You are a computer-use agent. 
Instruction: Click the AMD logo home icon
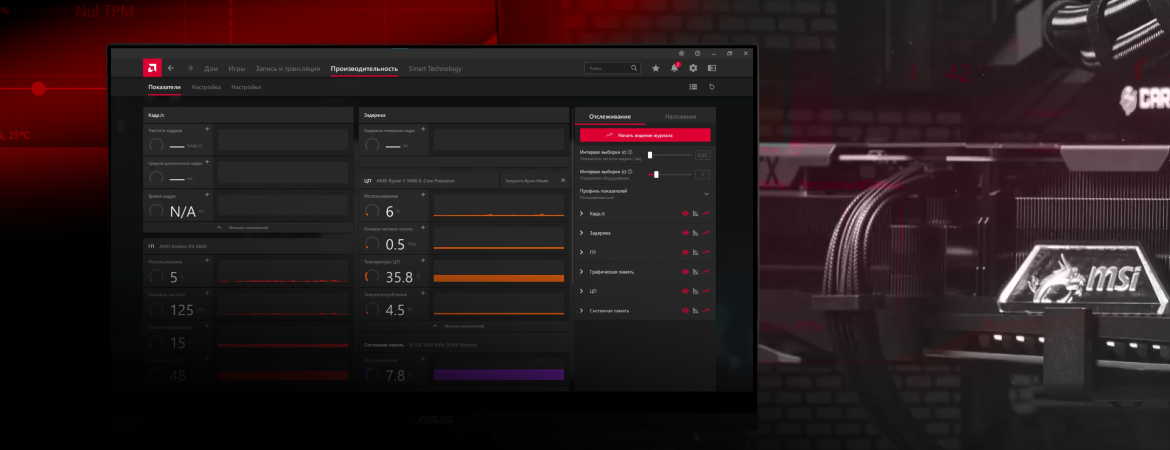click(x=152, y=68)
